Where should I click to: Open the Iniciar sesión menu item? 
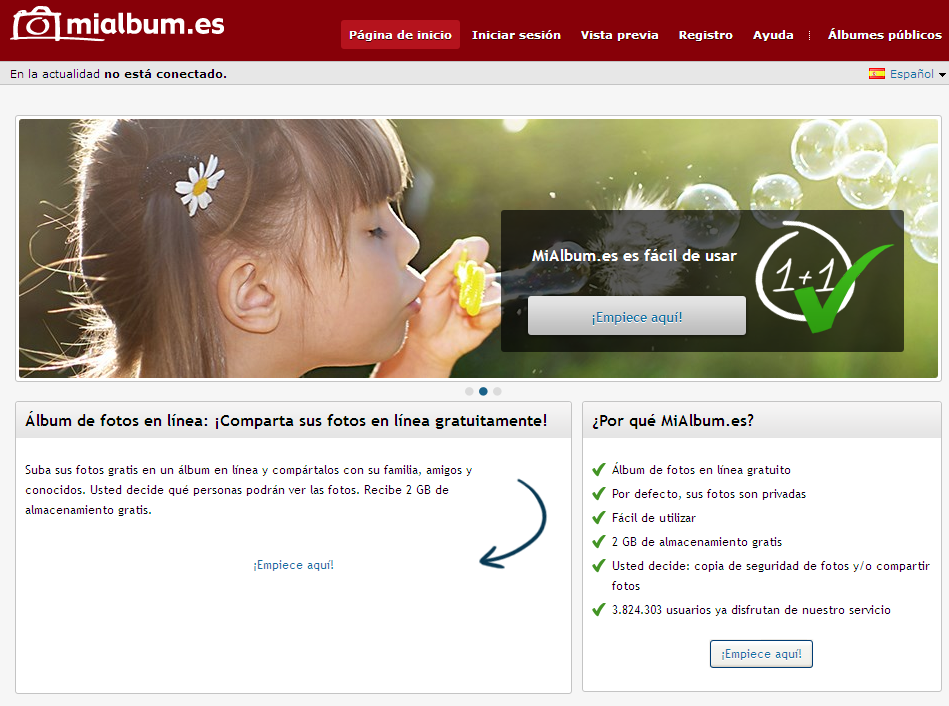point(516,35)
